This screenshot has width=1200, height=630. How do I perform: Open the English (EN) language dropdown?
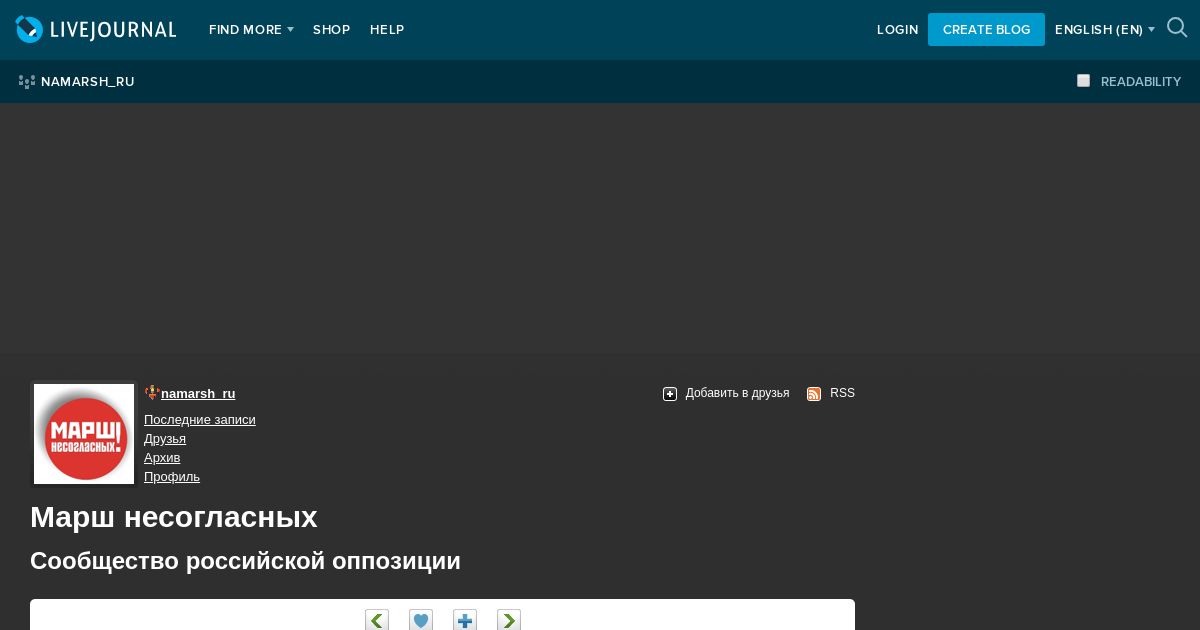[x=1105, y=30]
